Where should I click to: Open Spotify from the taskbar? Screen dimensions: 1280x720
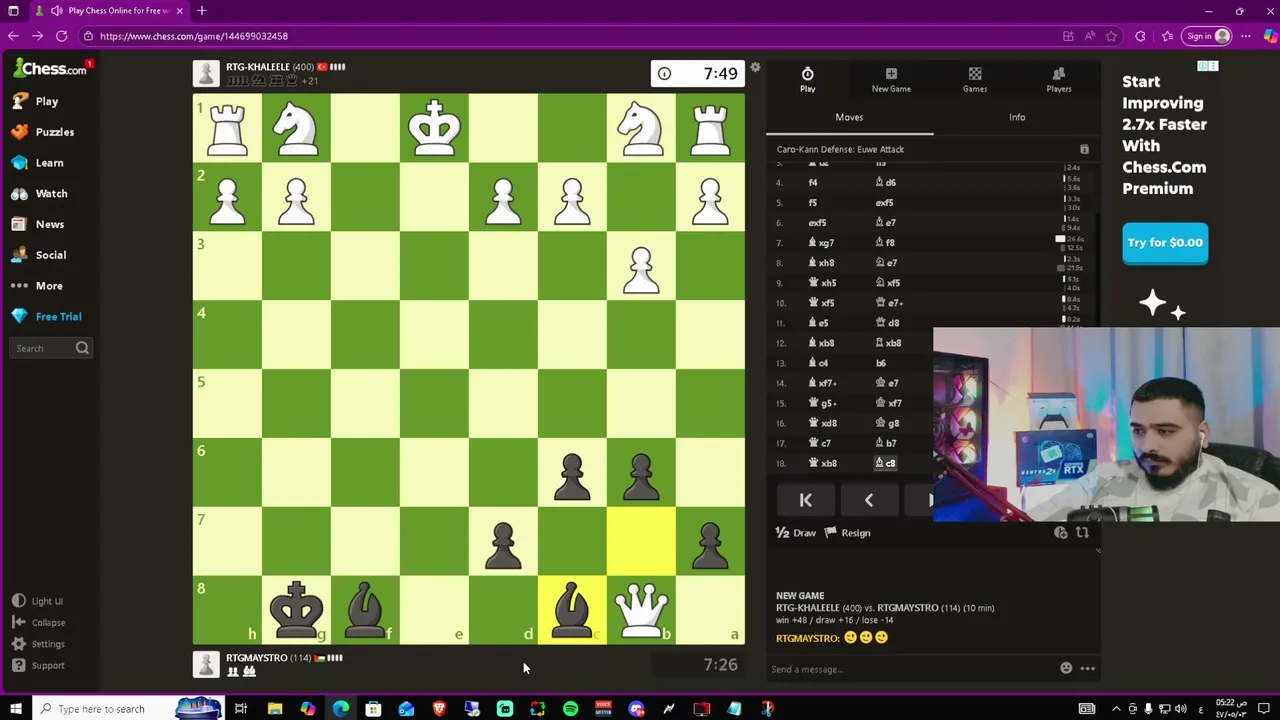pos(570,709)
